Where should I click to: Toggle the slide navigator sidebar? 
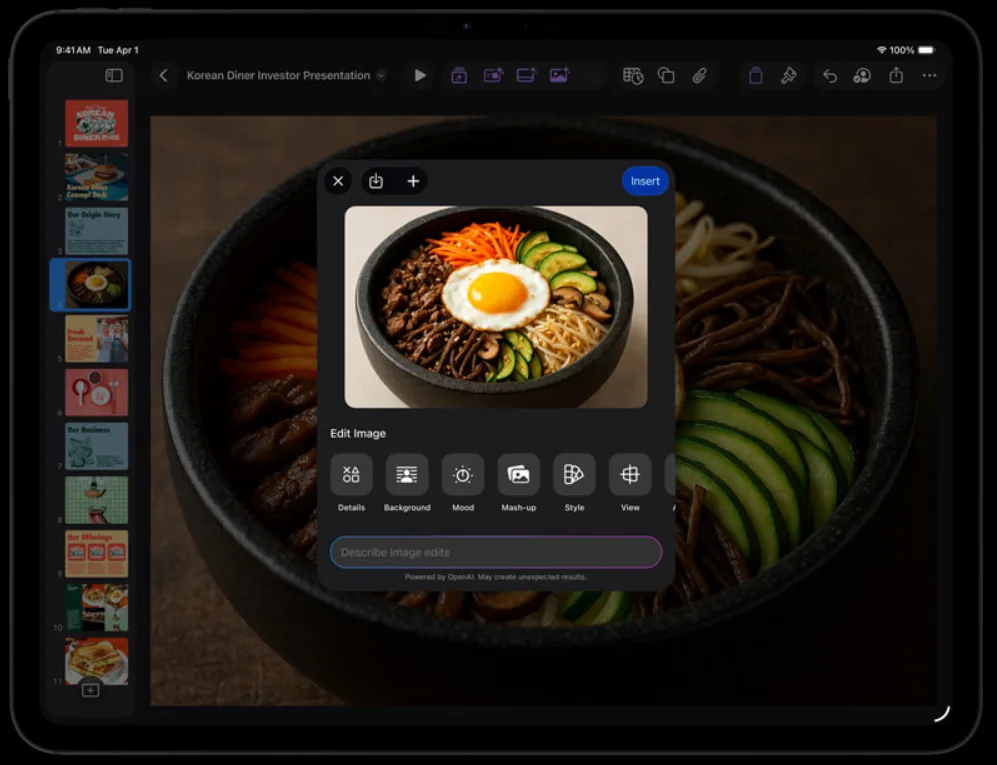pyautogui.click(x=113, y=75)
